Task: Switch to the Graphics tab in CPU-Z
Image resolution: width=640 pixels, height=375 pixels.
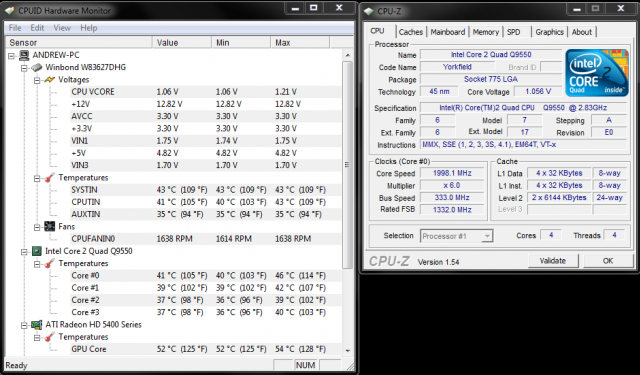Action: click(549, 32)
